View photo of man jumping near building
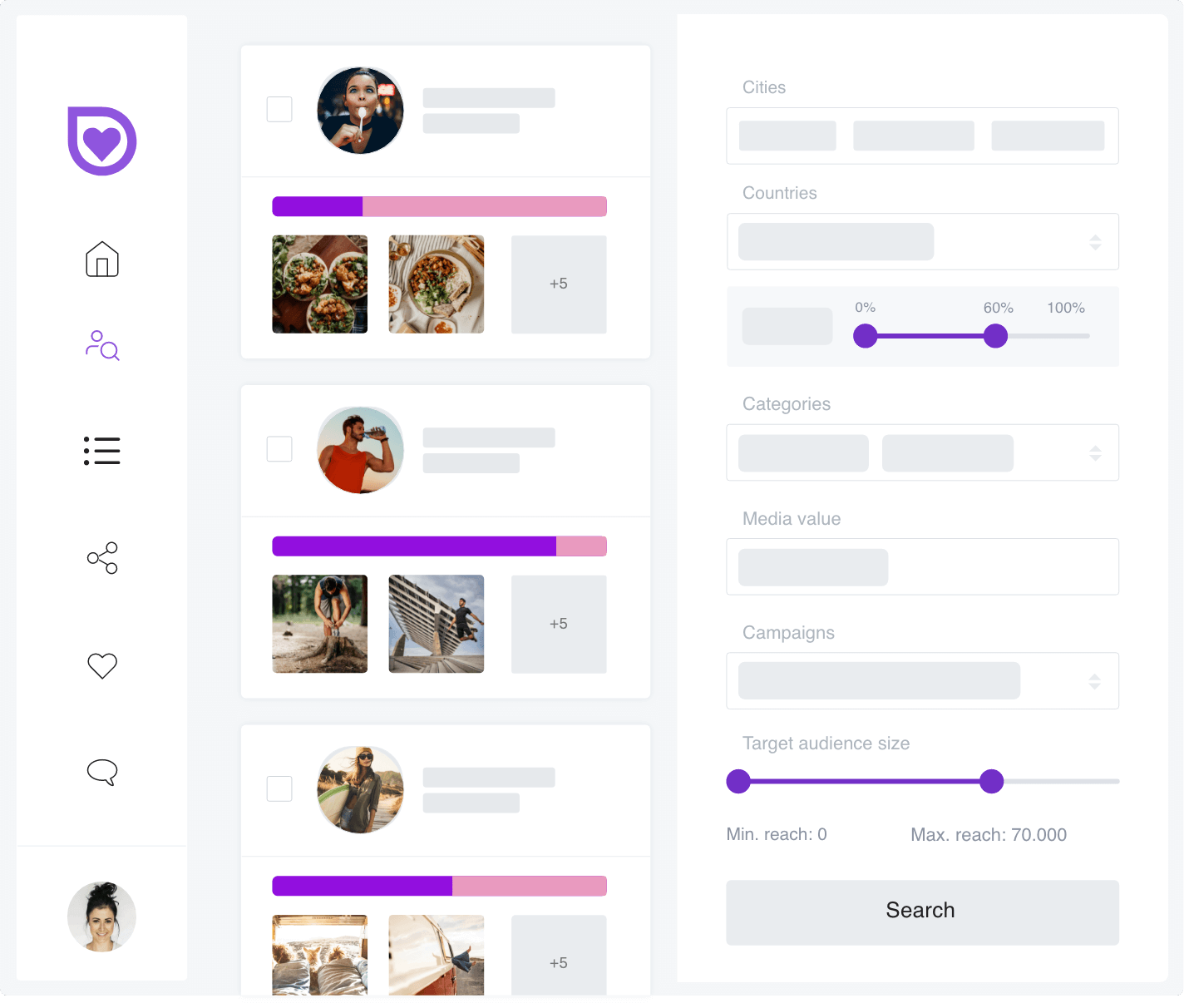Viewport: 1184px width, 1008px height. (437, 624)
